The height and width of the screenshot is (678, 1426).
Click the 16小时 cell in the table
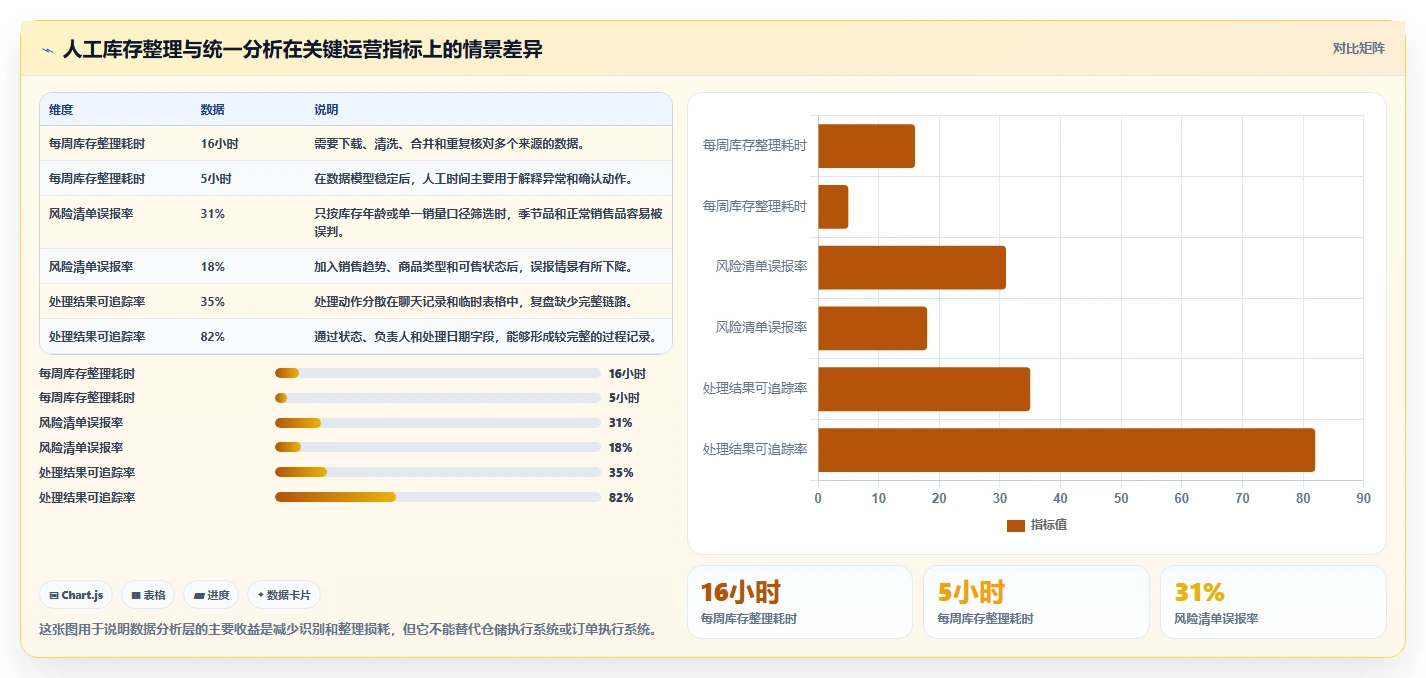[x=219, y=144]
